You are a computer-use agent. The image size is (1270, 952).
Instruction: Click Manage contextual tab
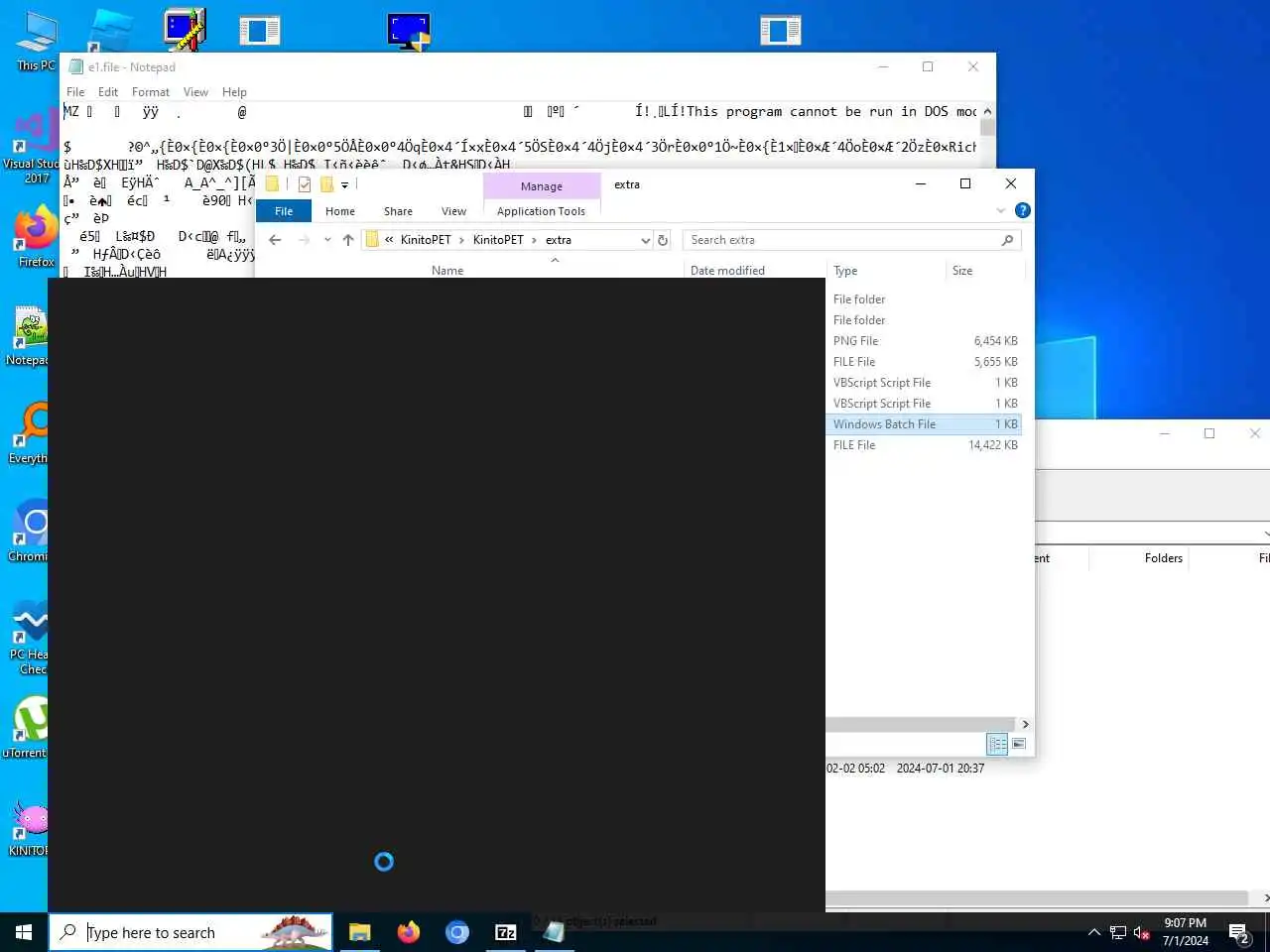click(x=542, y=186)
